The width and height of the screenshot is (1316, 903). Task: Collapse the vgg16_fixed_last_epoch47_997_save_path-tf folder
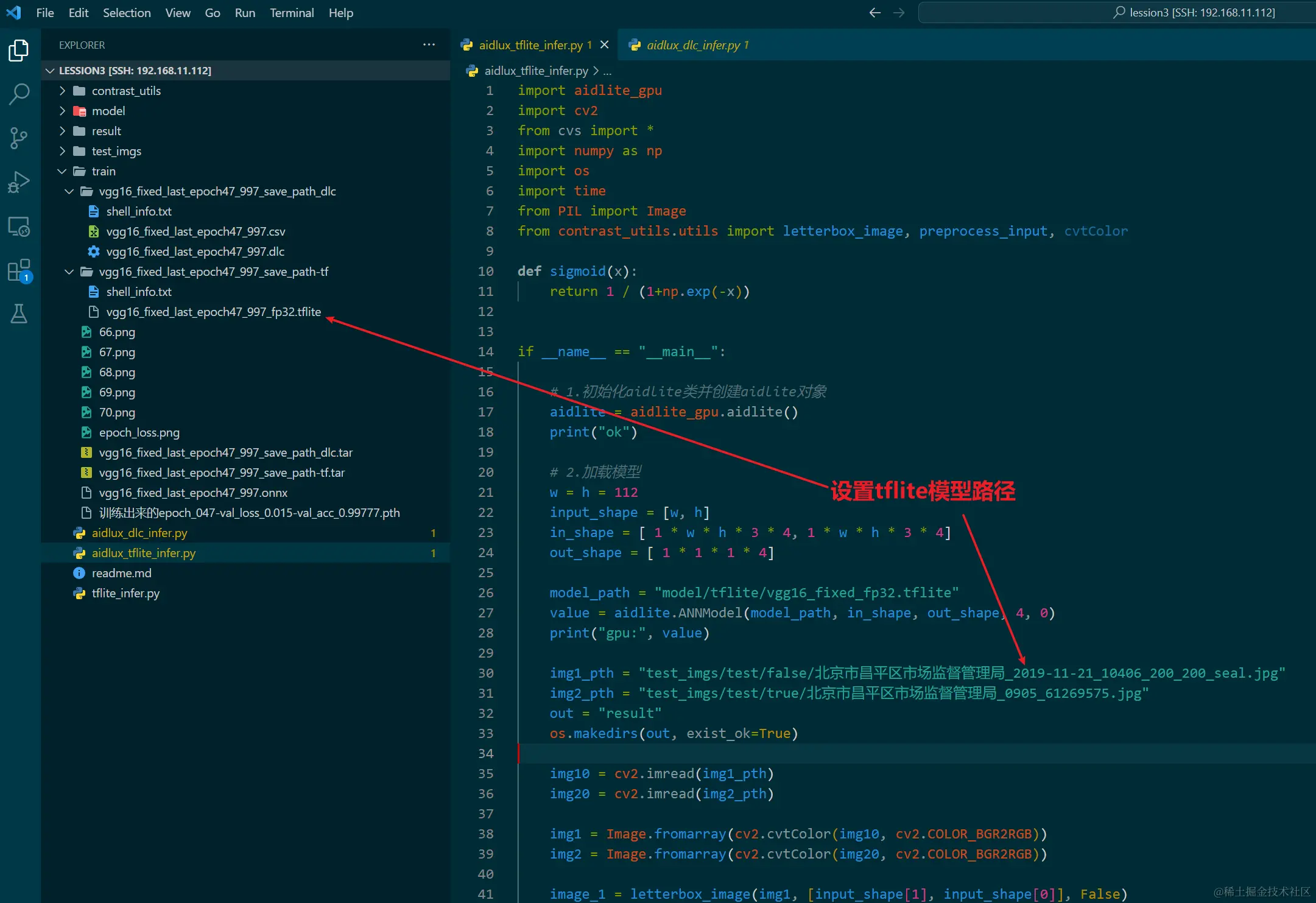(69, 272)
